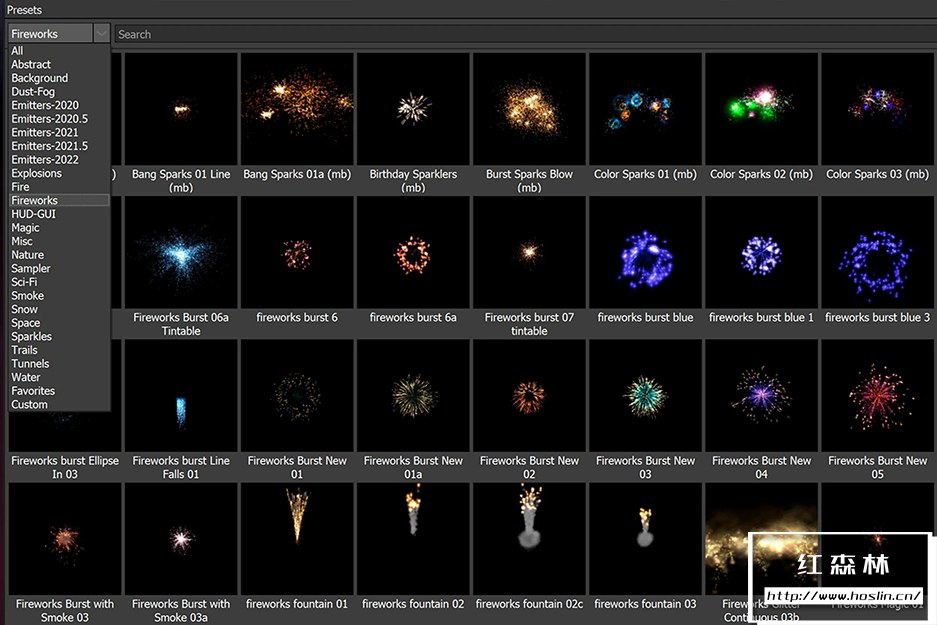Choose the fireworks fountain 01 preset
Viewport: 937px width, 625px height.
(x=297, y=539)
